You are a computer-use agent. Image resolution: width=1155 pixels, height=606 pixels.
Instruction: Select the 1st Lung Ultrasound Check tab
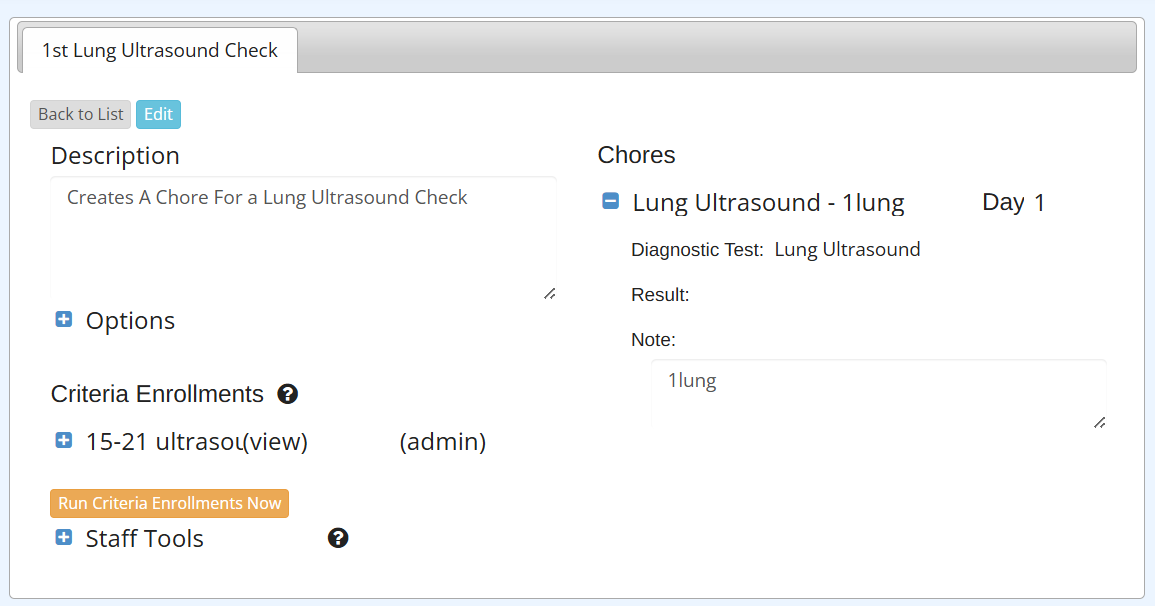point(159,50)
